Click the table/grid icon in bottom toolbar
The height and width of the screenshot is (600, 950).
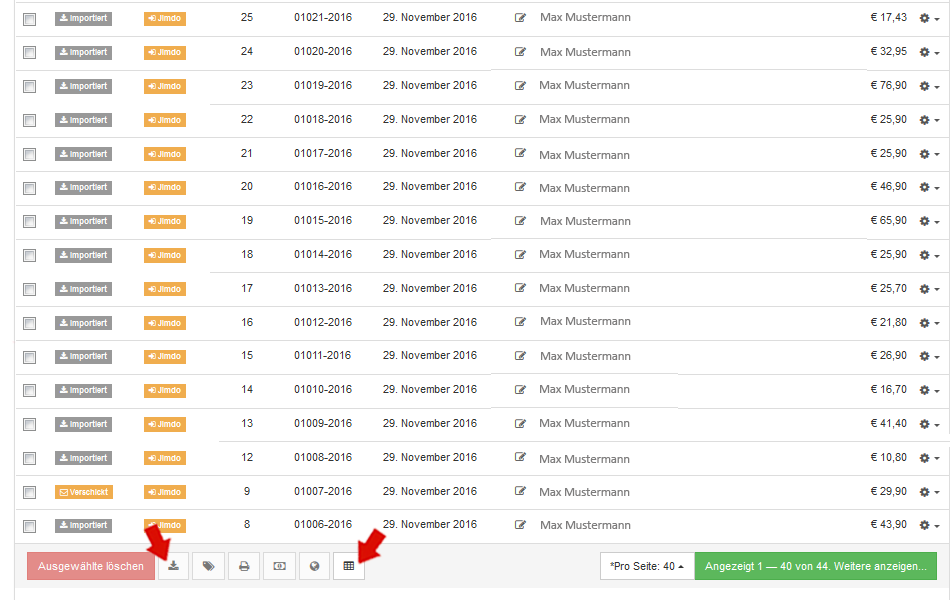(349, 566)
